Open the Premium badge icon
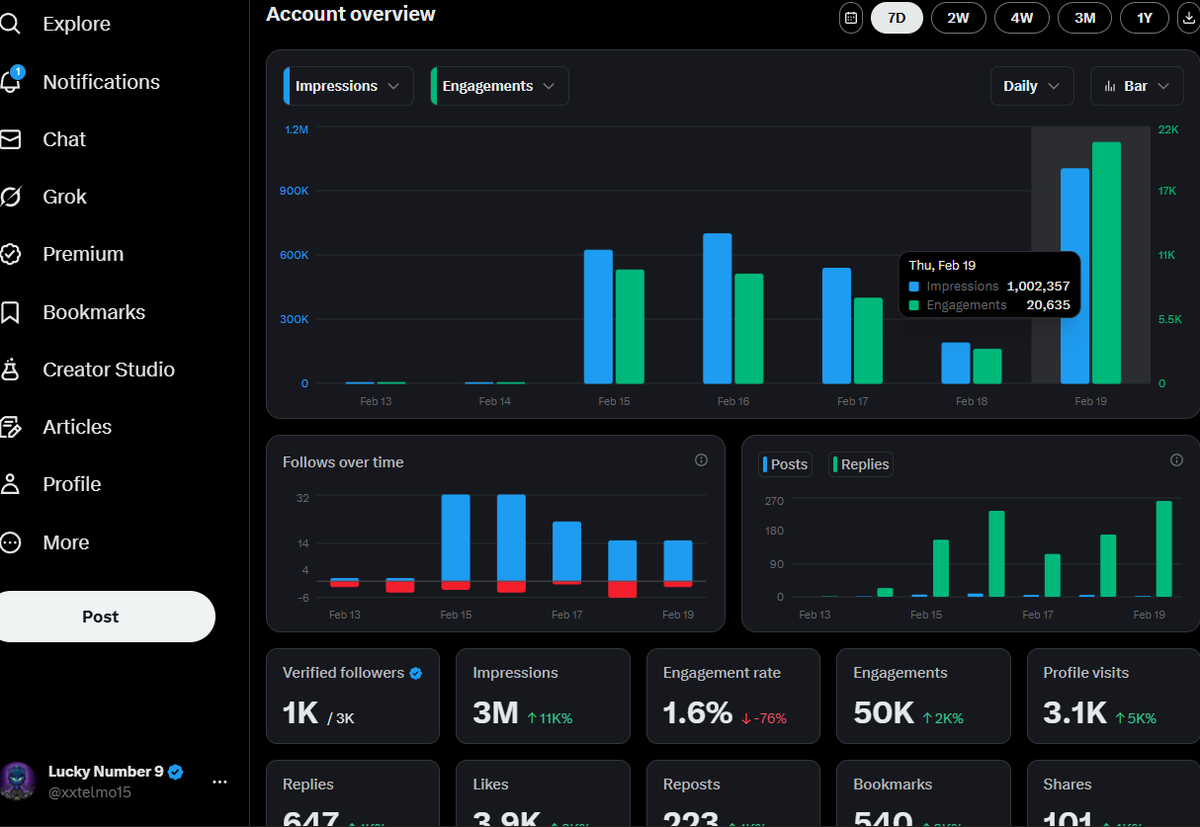The image size is (1200, 827). (x=10, y=254)
